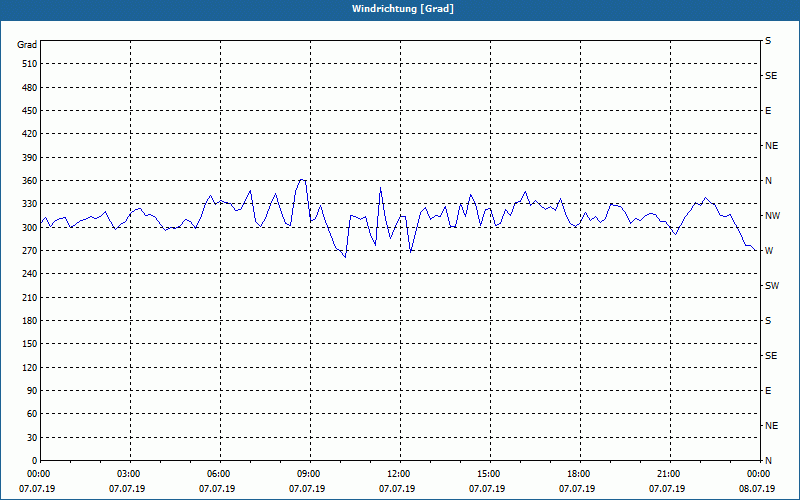
Task: Click the NE compass label beside the 30 gridline
Action: [x=771, y=426]
